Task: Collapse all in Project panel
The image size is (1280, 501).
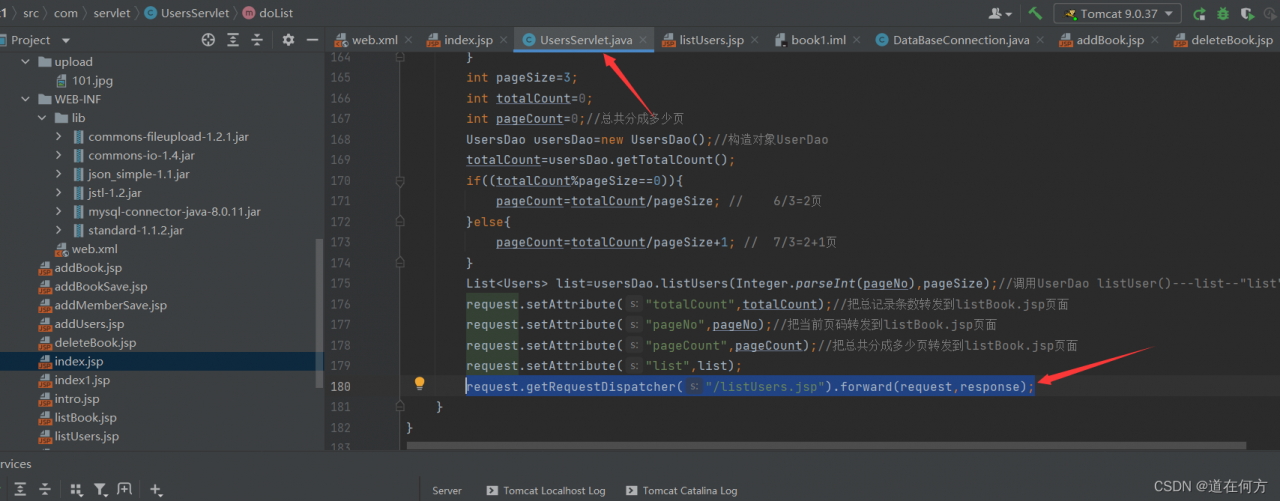Action: point(257,40)
